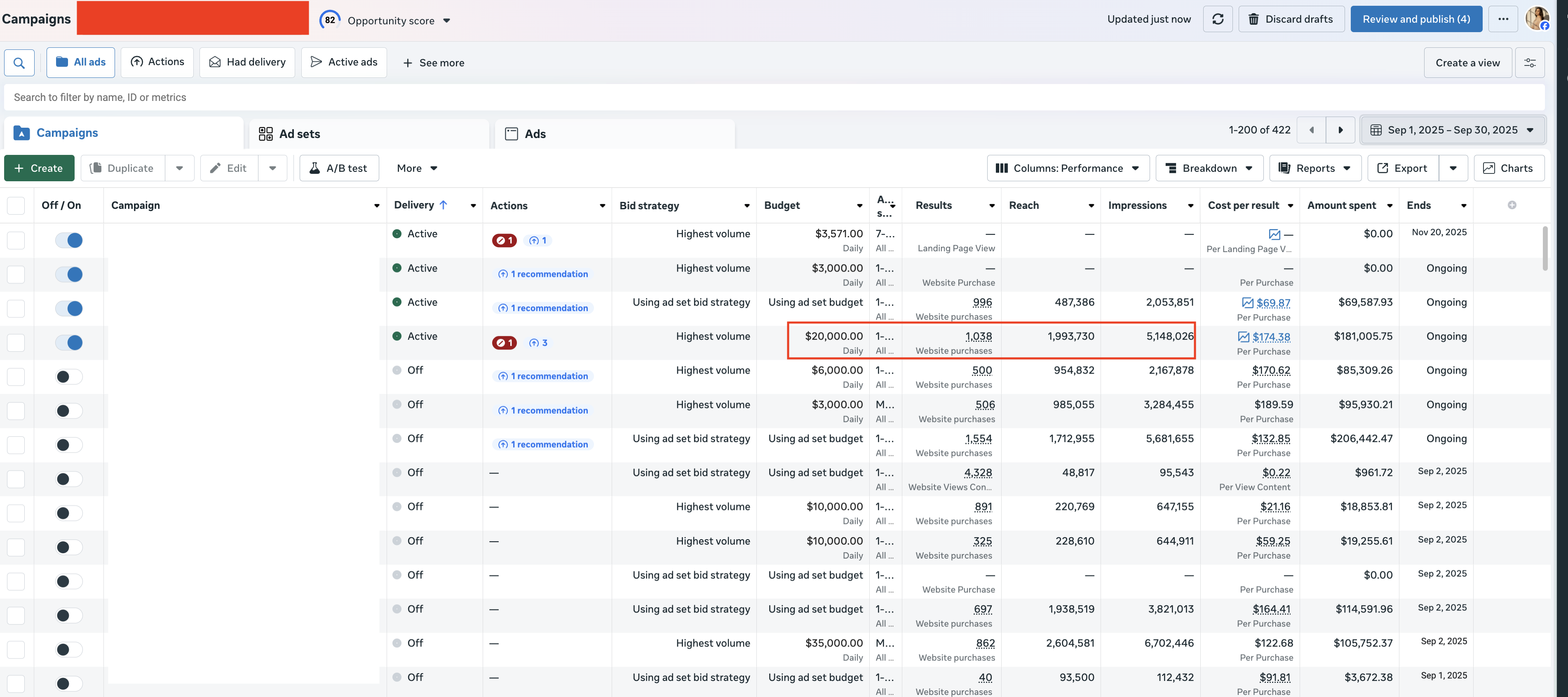The image size is (1568, 697).
Task: Open view settings sliders icon
Action: (1530, 63)
